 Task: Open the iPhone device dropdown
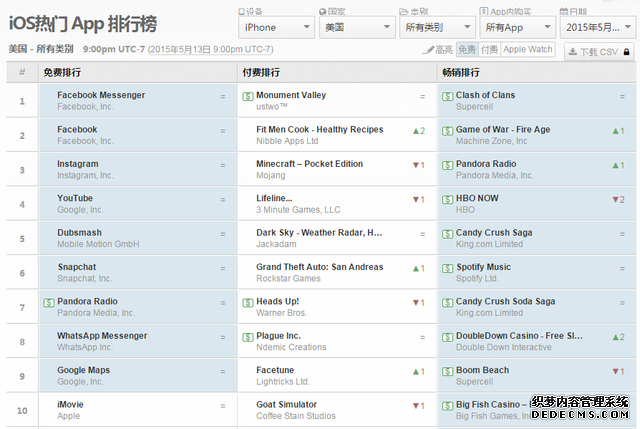[276, 27]
